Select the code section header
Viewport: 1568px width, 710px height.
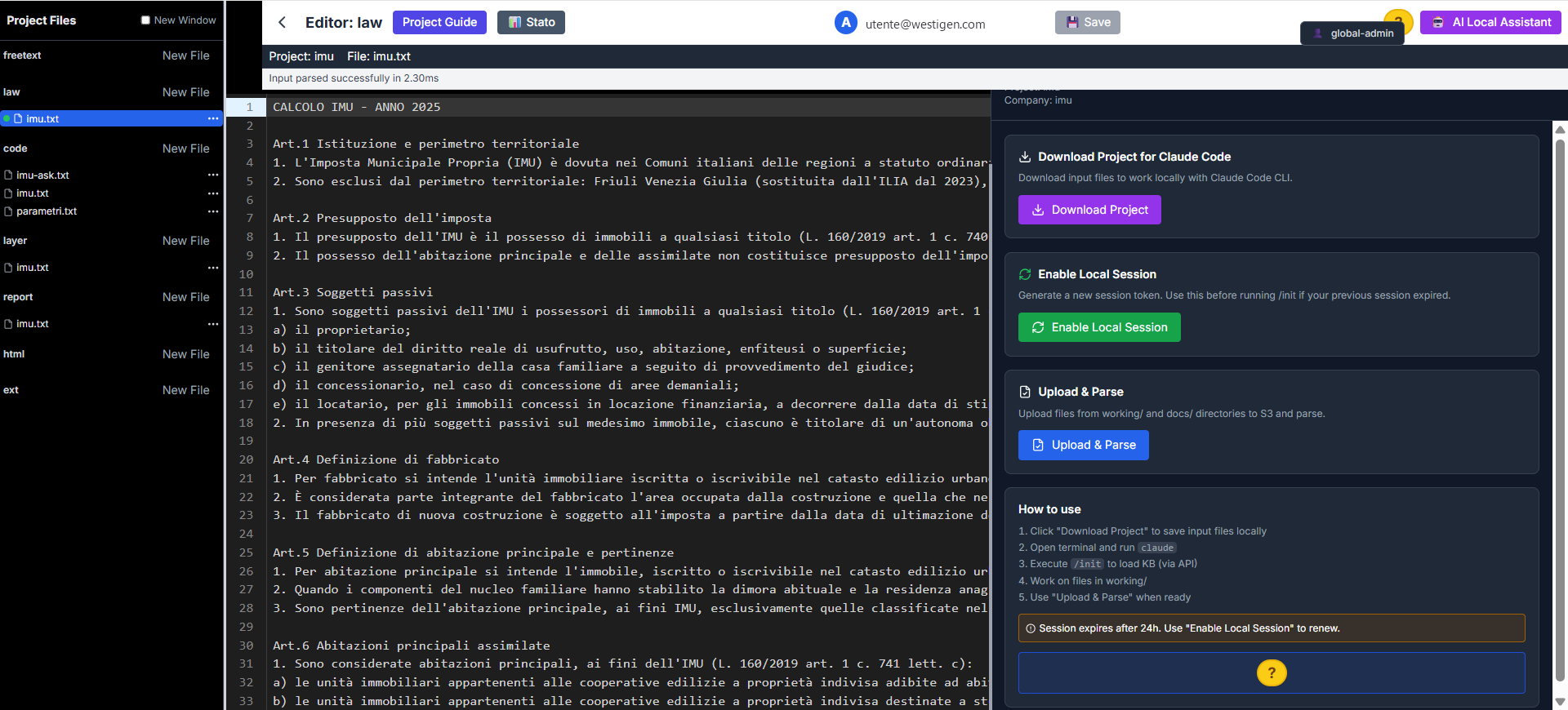tap(15, 149)
